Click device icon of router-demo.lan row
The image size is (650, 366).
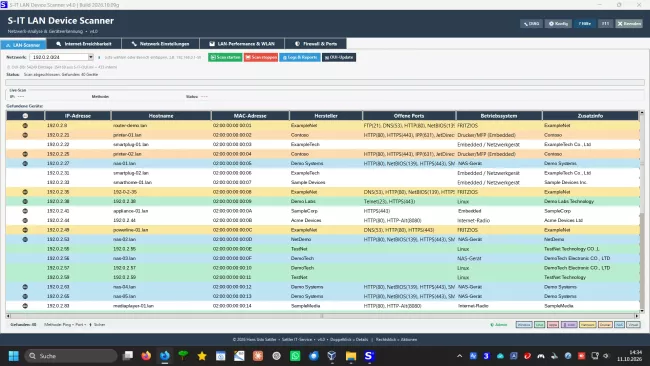click(25, 125)
